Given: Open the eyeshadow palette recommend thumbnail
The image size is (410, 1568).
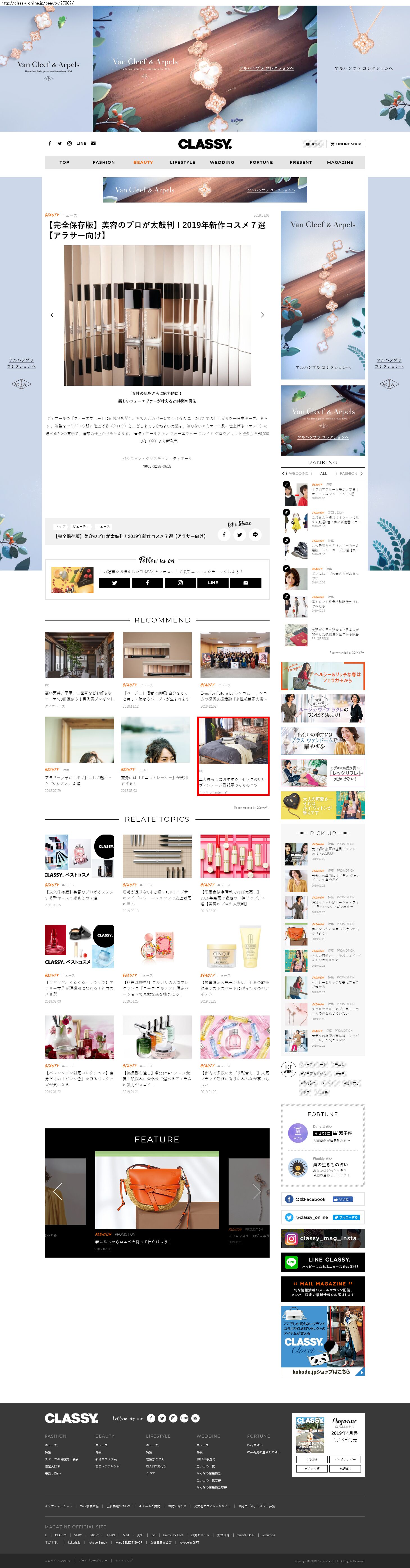Looking at the screenshot, I should [157, 655].
